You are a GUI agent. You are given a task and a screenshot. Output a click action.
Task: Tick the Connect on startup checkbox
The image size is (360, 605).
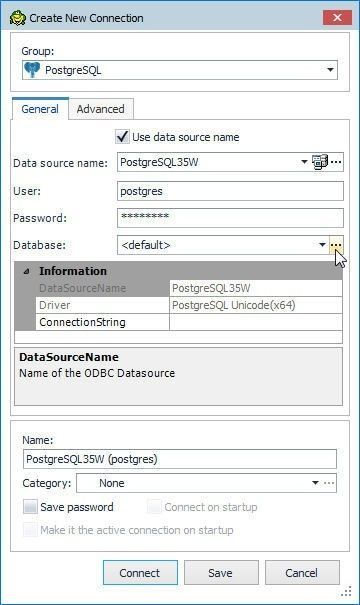click(x=154, y=507)
